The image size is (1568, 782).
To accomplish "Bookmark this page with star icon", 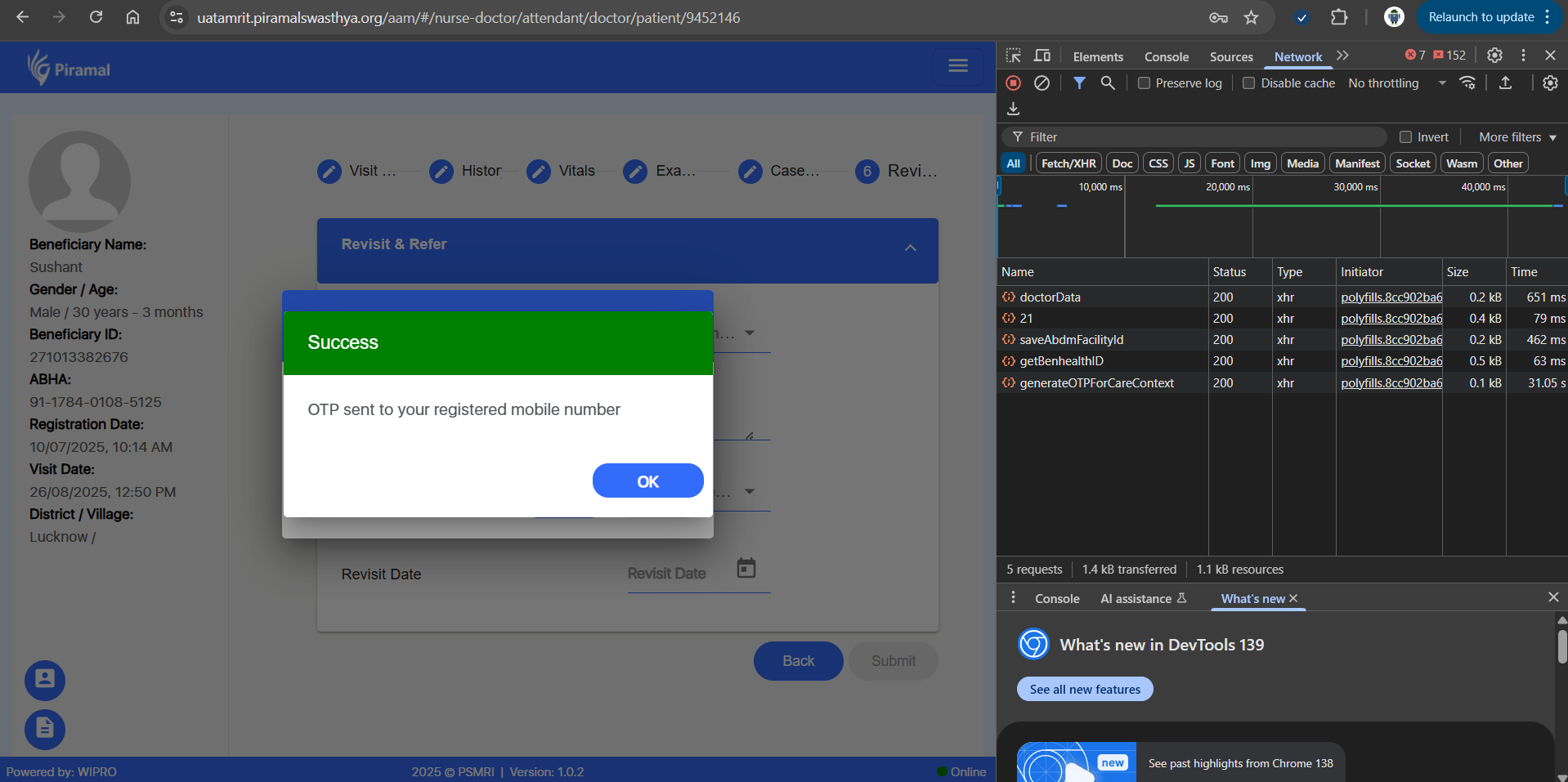I will coord(1251,17).
